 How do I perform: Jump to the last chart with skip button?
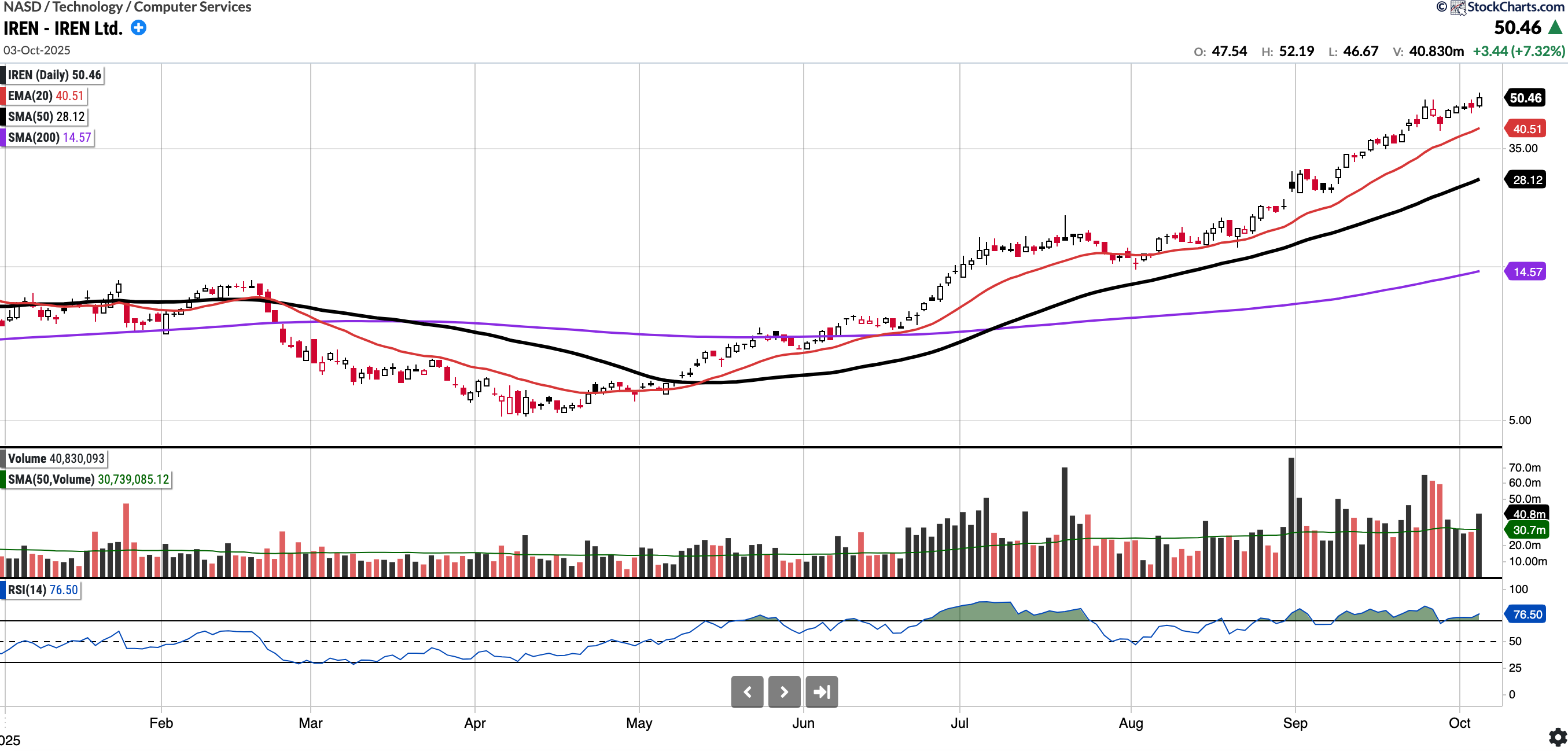(821, 691)
